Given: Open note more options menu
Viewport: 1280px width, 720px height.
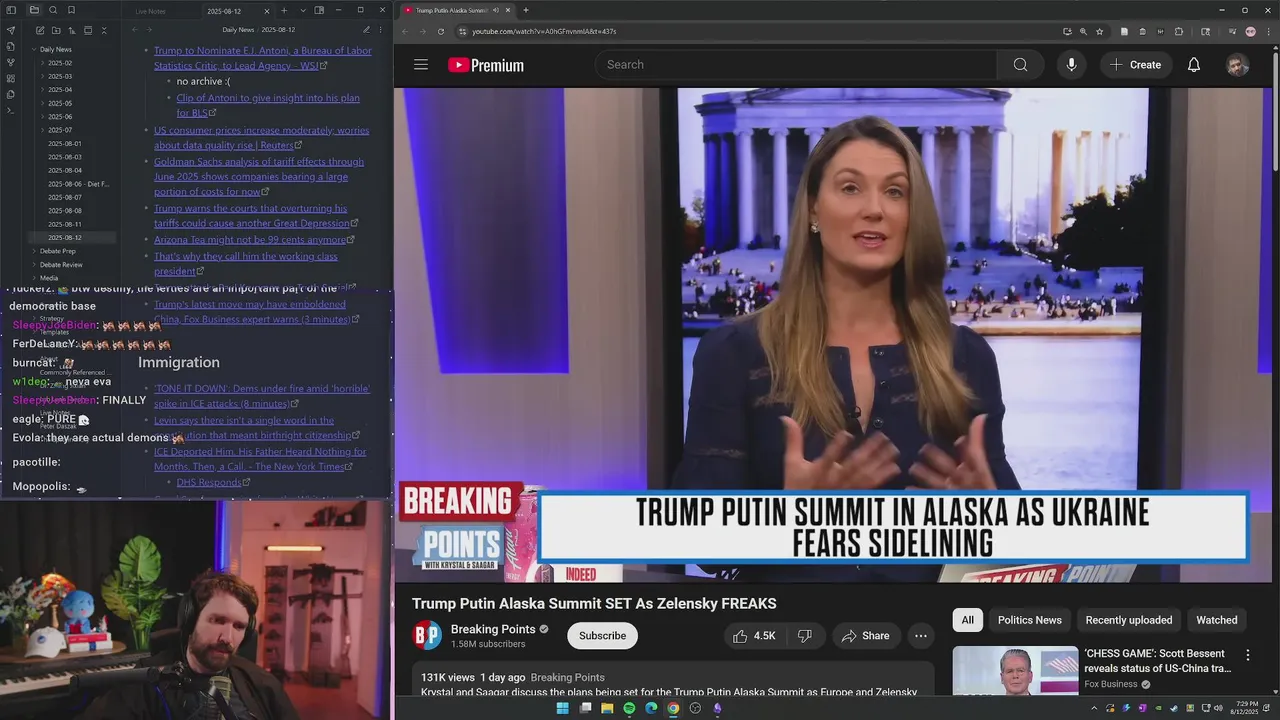Looking at the screenshot, I should 382,30.
